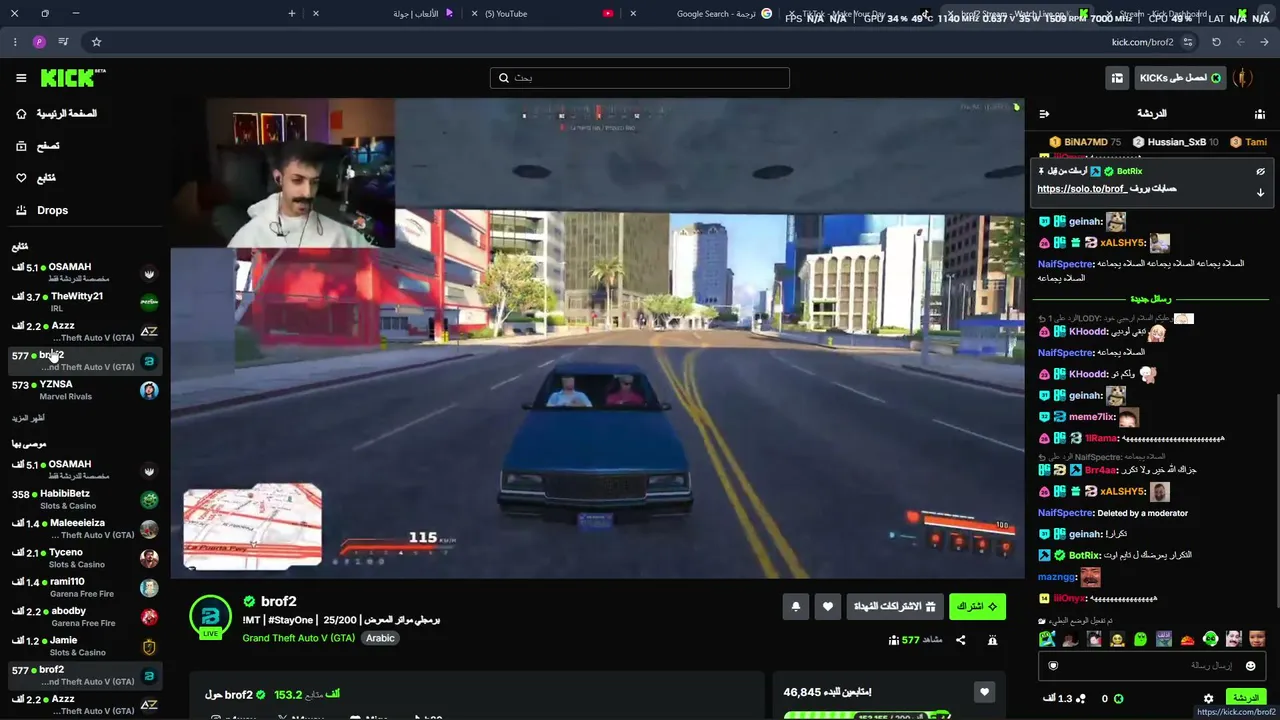Show the chat viewers list icon
This screenshot has width=1280, height=720.
tap(1260, 114)
